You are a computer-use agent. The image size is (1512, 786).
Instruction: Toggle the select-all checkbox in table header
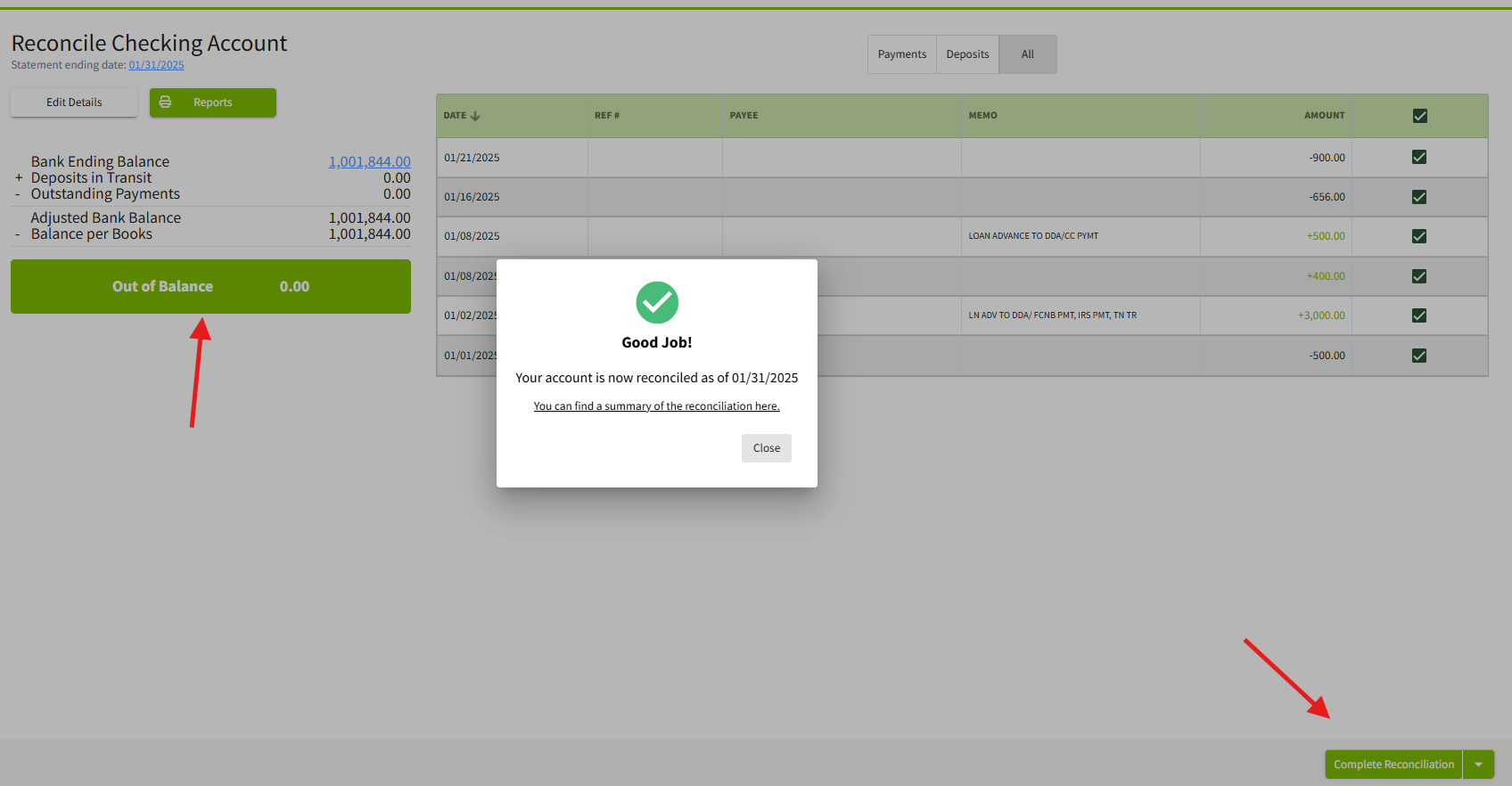pyautogui.click(x=1419, y=116)
